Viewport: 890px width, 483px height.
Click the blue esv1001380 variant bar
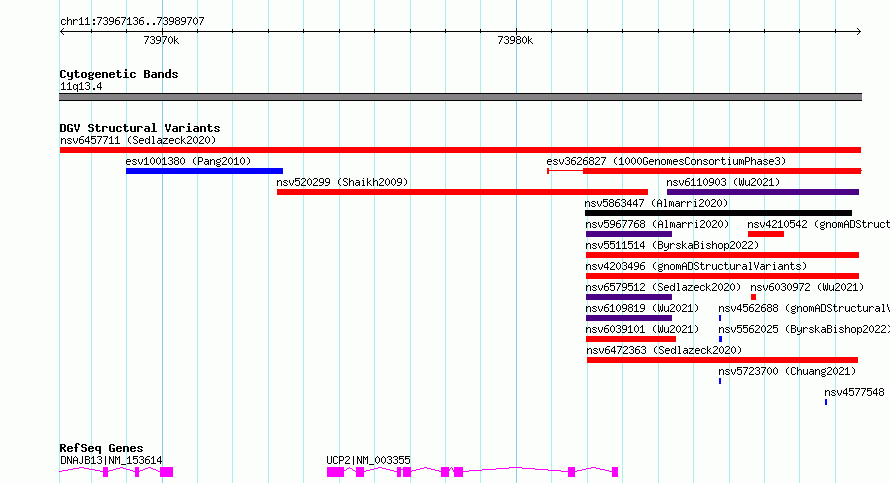[204, 171]
